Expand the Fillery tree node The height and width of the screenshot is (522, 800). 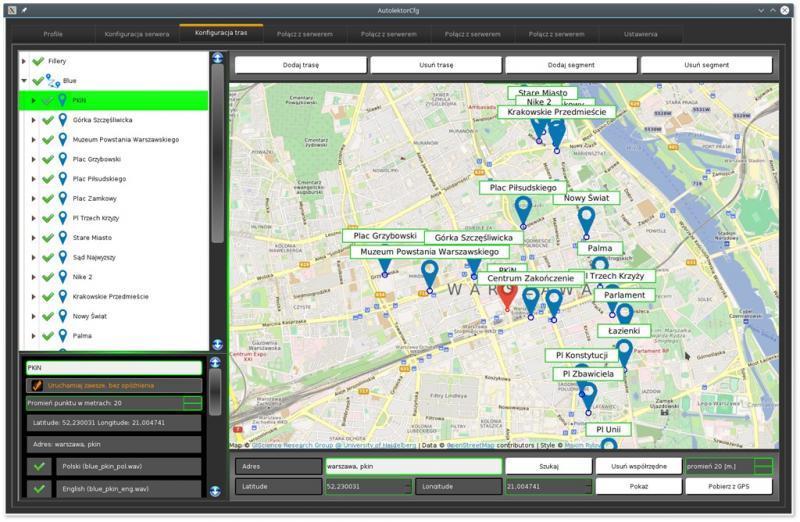(23, 61)
